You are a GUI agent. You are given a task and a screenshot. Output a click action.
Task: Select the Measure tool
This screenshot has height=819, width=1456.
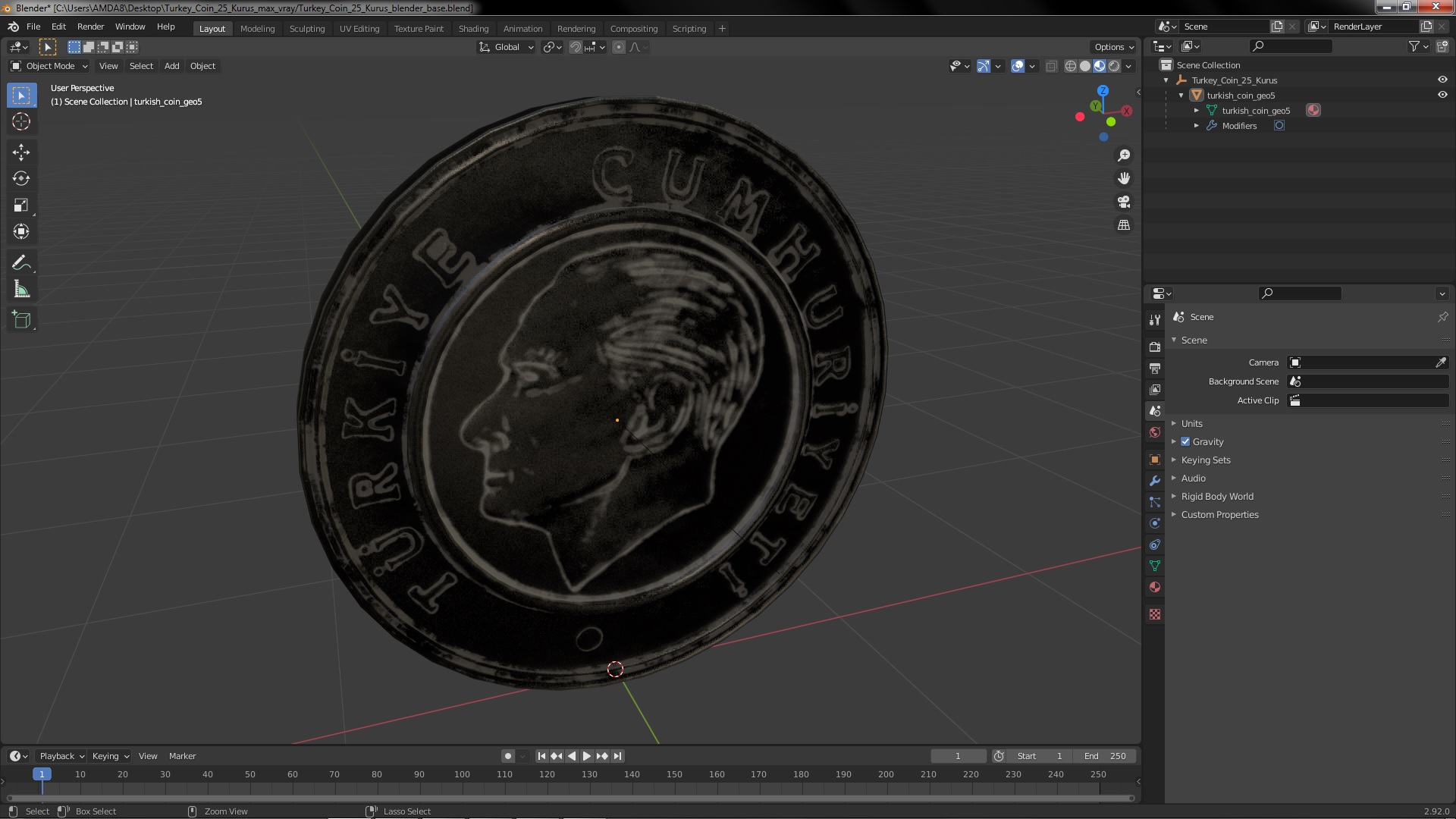[21, 290]
